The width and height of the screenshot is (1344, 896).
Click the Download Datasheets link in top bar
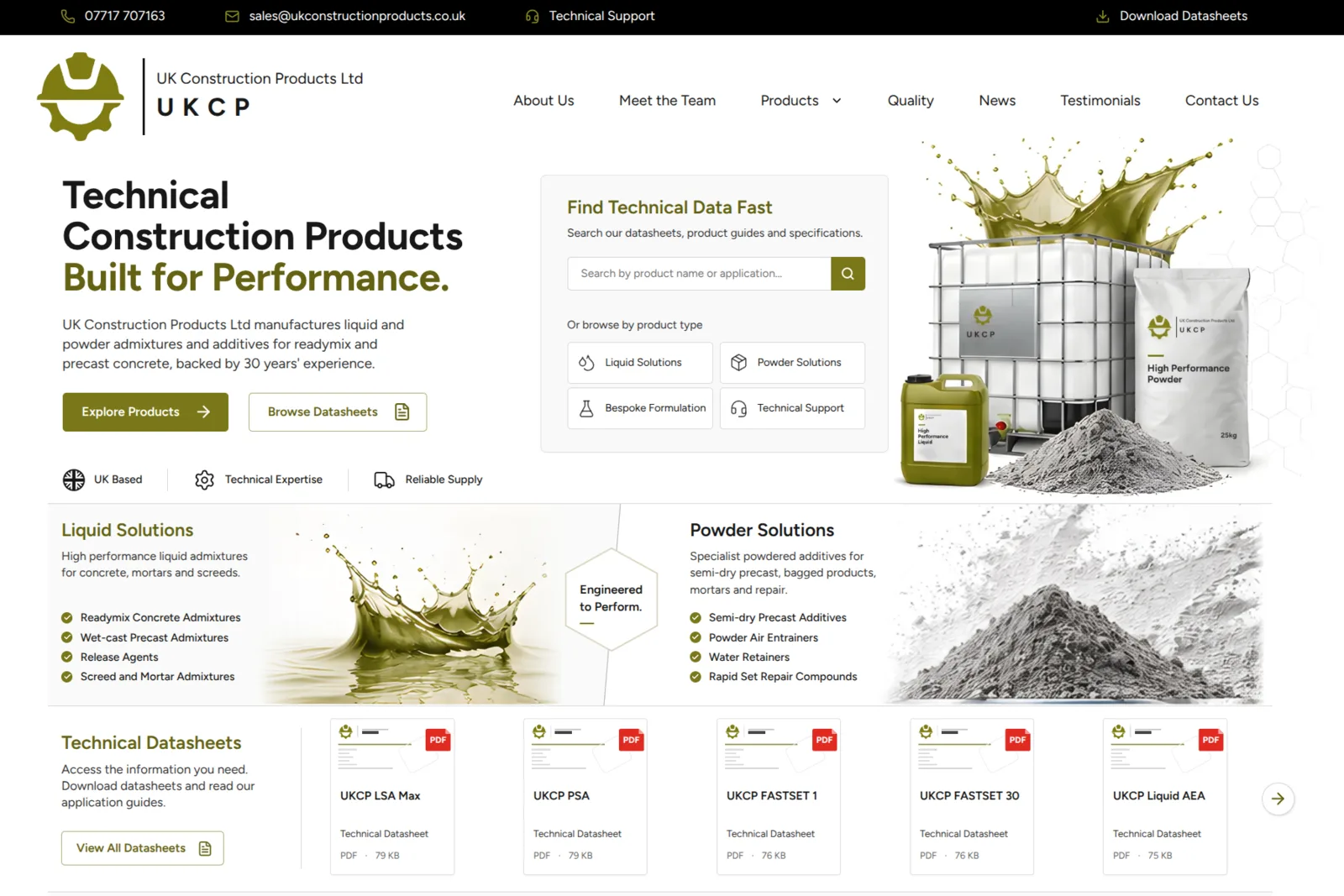pyautogui.click(x=1172, y=16)
